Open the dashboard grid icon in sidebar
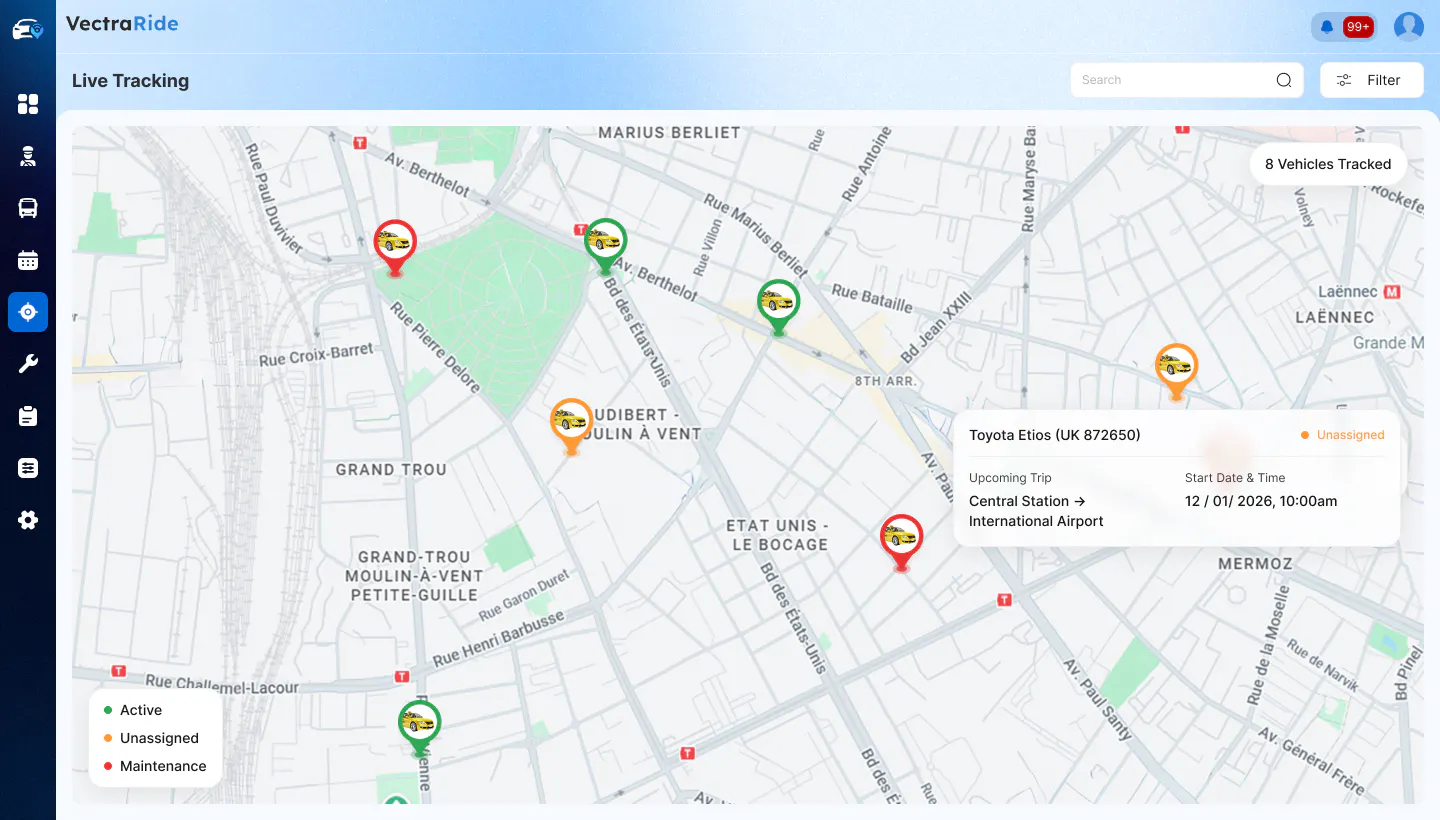 pyautogui.click(x=28, y=104)
